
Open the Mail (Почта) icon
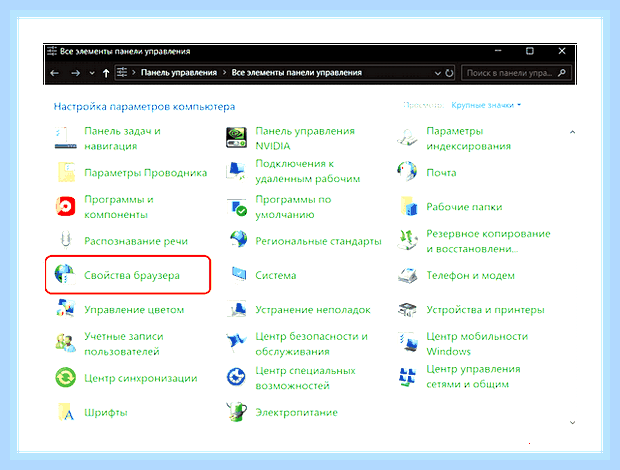coord(407,172)
